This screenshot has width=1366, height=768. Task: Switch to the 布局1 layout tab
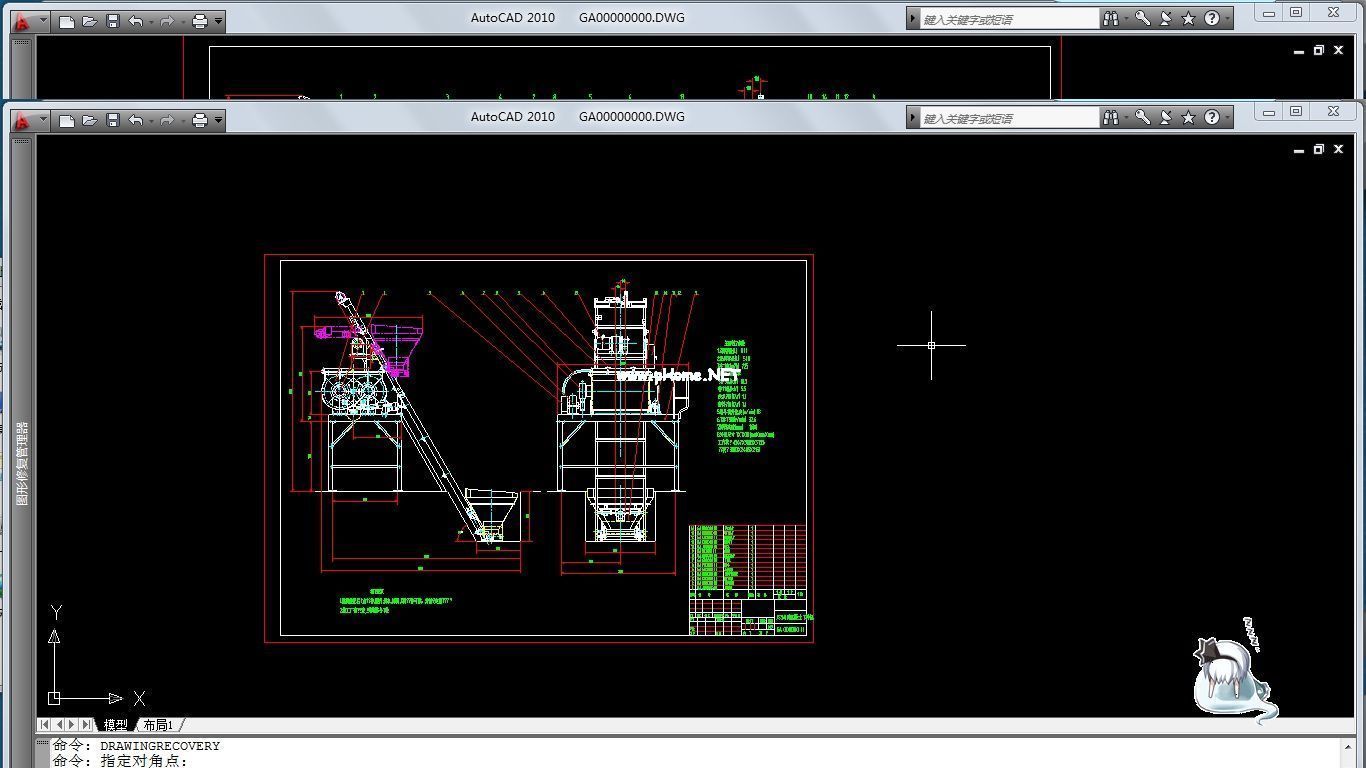pyautogui.click(x=158, y=725)
